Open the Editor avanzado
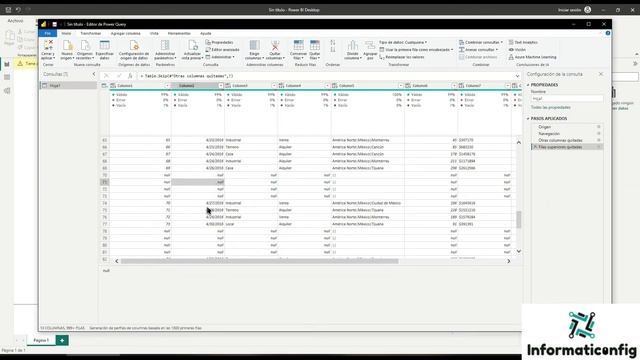 pyautogui.click(x=222, y=50)
